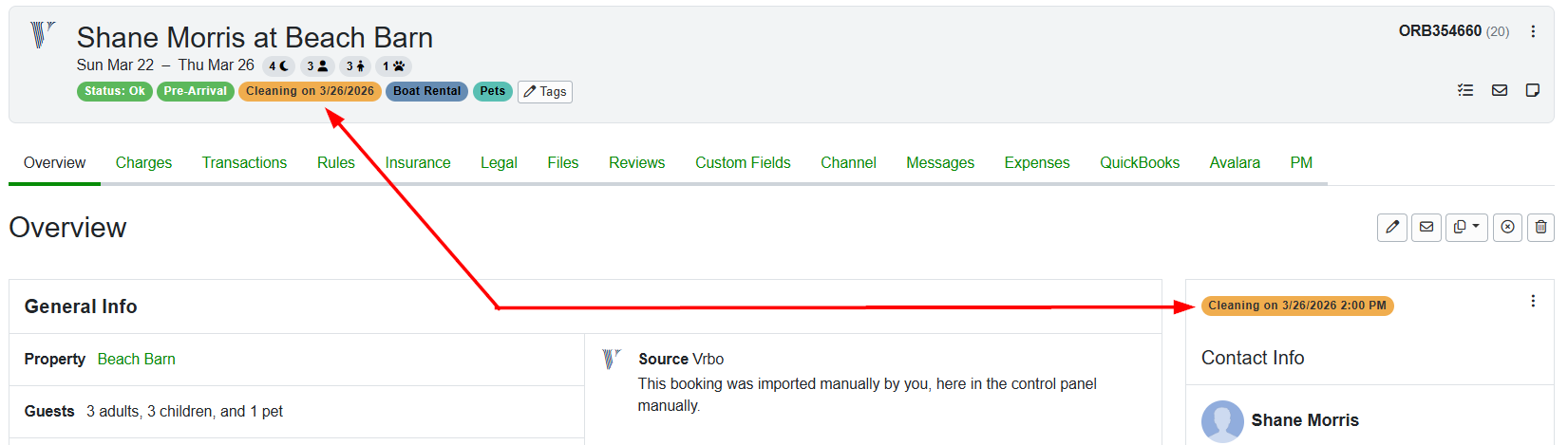Click the Vrbo logo beside booking title
Screen dimensions: 1568x445
point(43,35)
